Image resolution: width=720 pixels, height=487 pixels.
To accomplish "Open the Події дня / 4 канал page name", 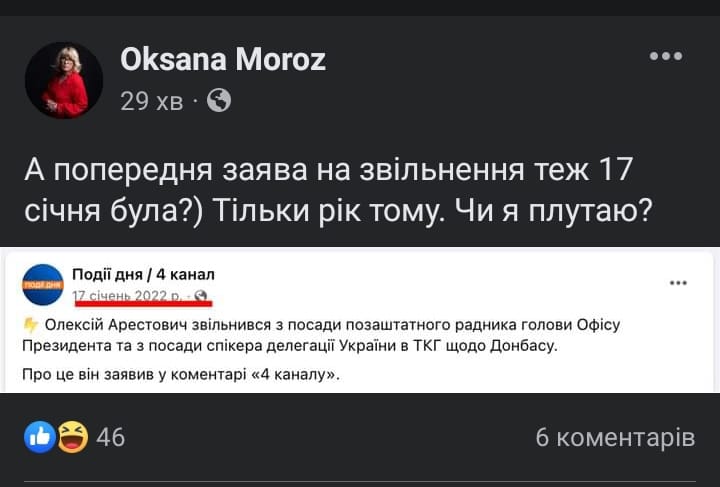I will (143, 274).
